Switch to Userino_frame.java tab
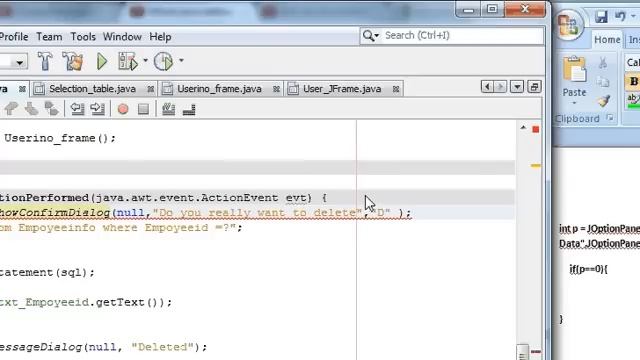The height and width of the screenshot is (360, 640). point(219,89)
